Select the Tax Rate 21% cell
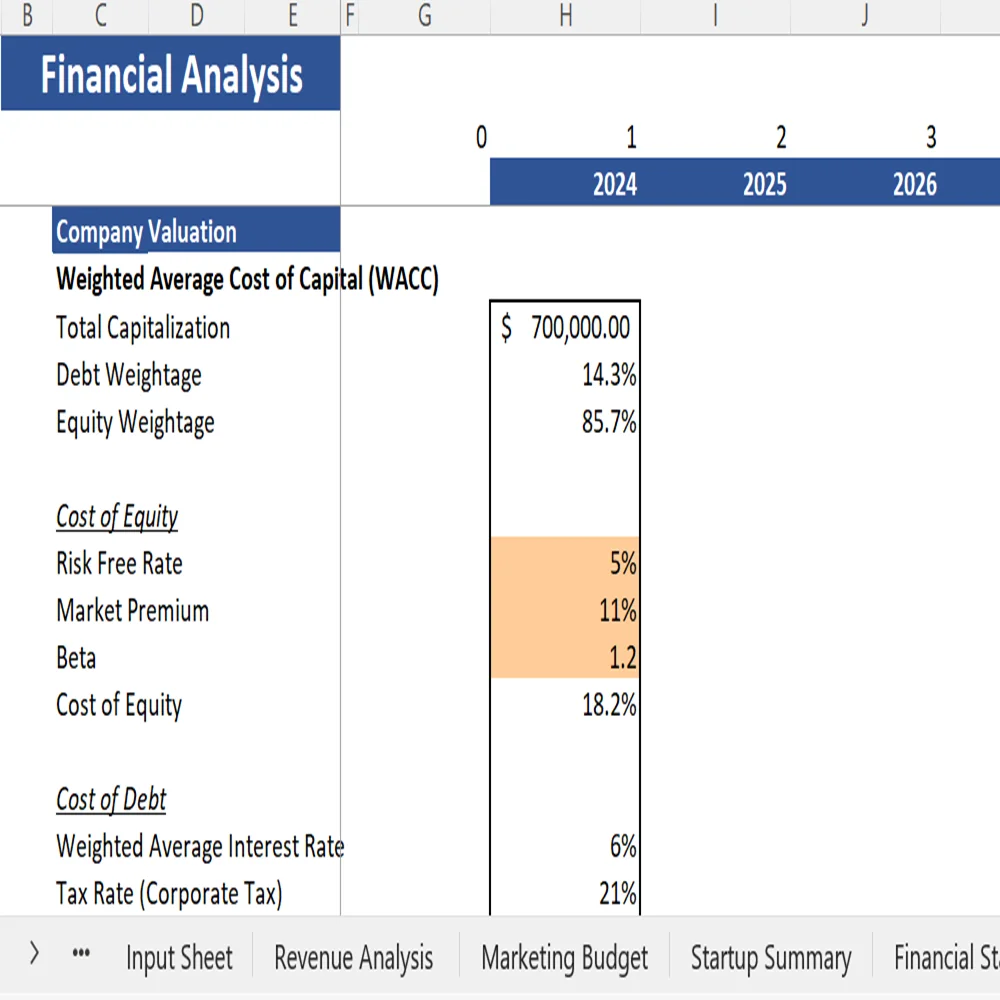Viewport: 1000px width, 1000px height. click(x=565, y=894)
